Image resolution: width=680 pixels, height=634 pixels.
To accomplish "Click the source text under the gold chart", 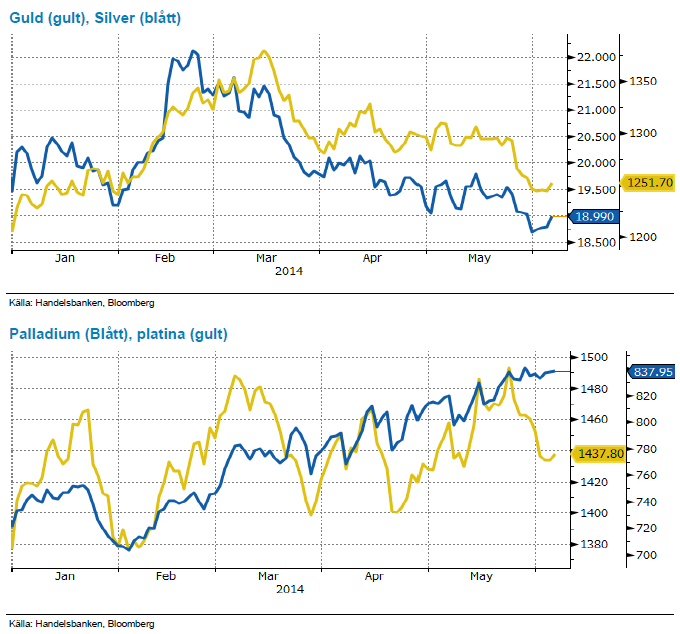I will (x=82, y=302).
